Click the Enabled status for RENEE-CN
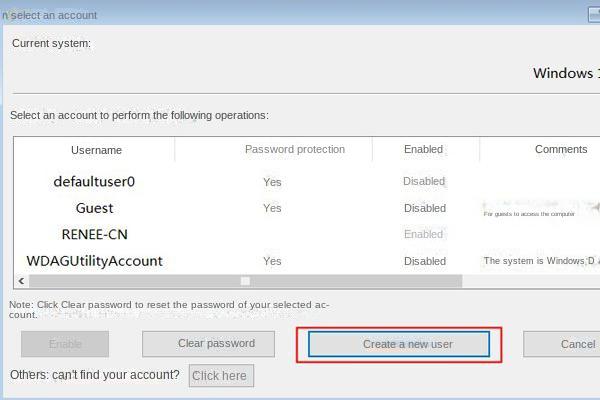Image resolution: width=600 pixels, height=400 pixels. tap(424, 234)
